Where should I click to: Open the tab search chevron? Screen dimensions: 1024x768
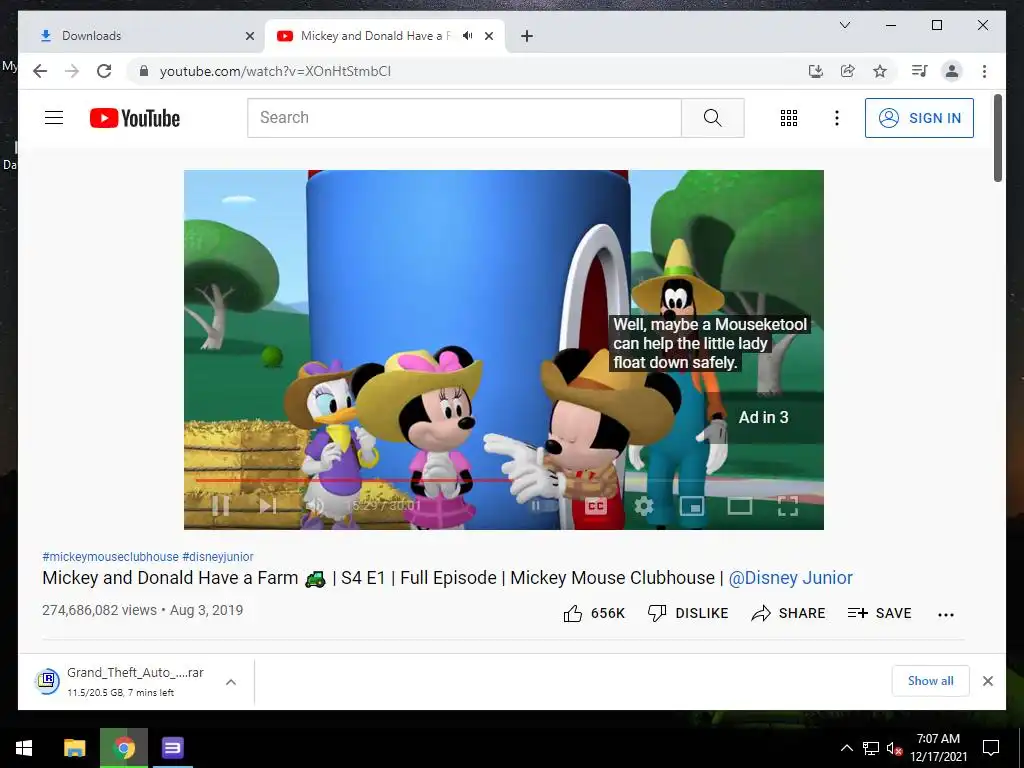click(x=844, y=25)
